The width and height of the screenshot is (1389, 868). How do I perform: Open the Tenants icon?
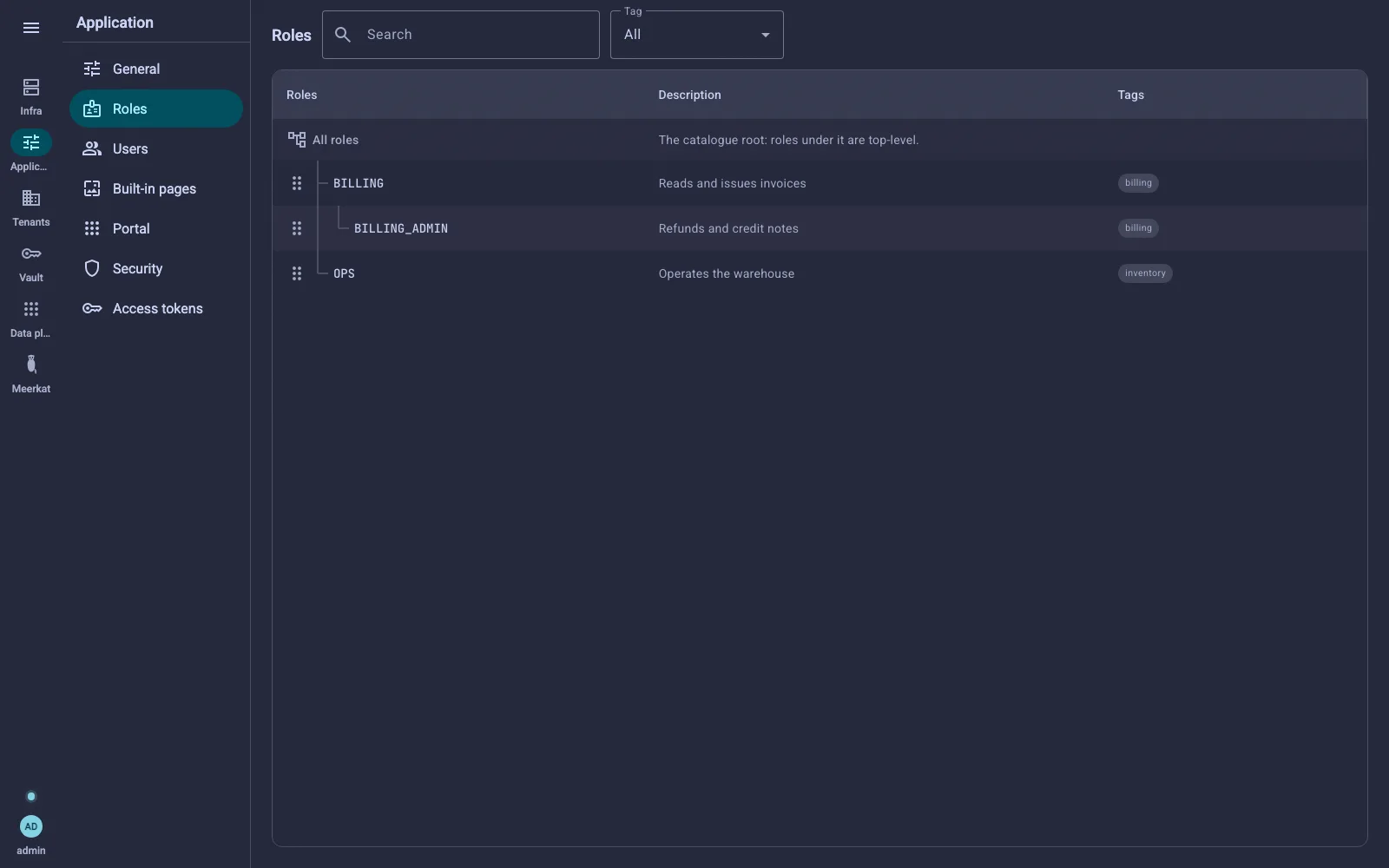31,198
